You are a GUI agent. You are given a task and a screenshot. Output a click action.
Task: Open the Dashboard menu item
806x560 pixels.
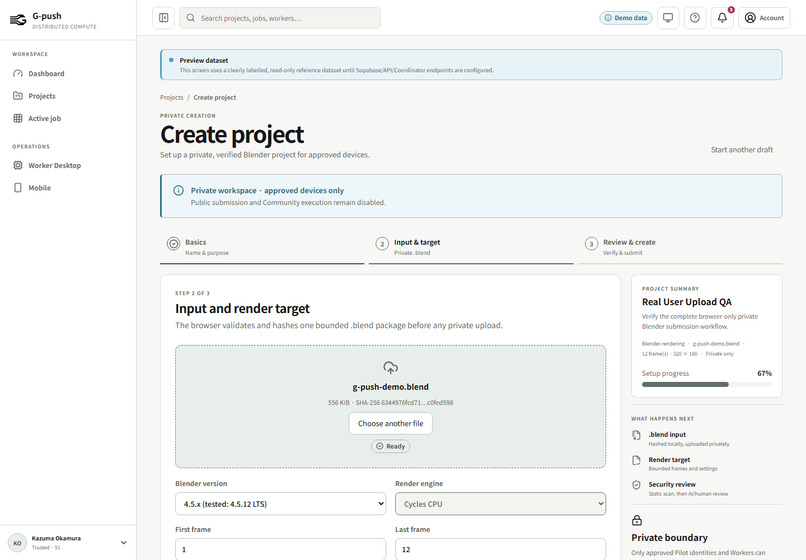(x=68, y=74)
